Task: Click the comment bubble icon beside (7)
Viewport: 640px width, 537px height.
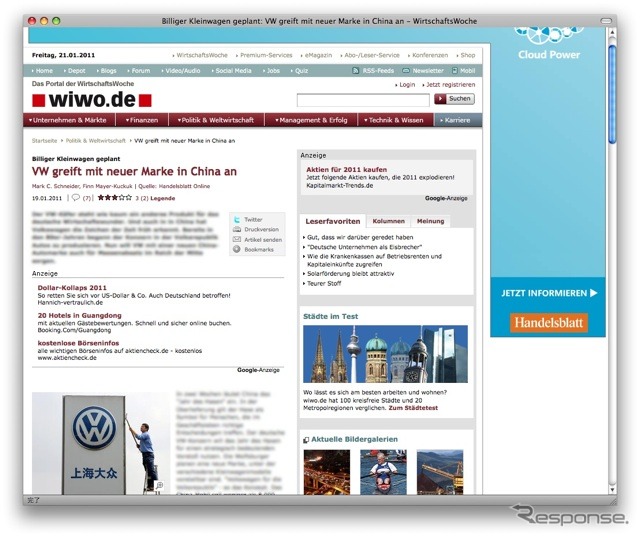Action: pos(76,198)
